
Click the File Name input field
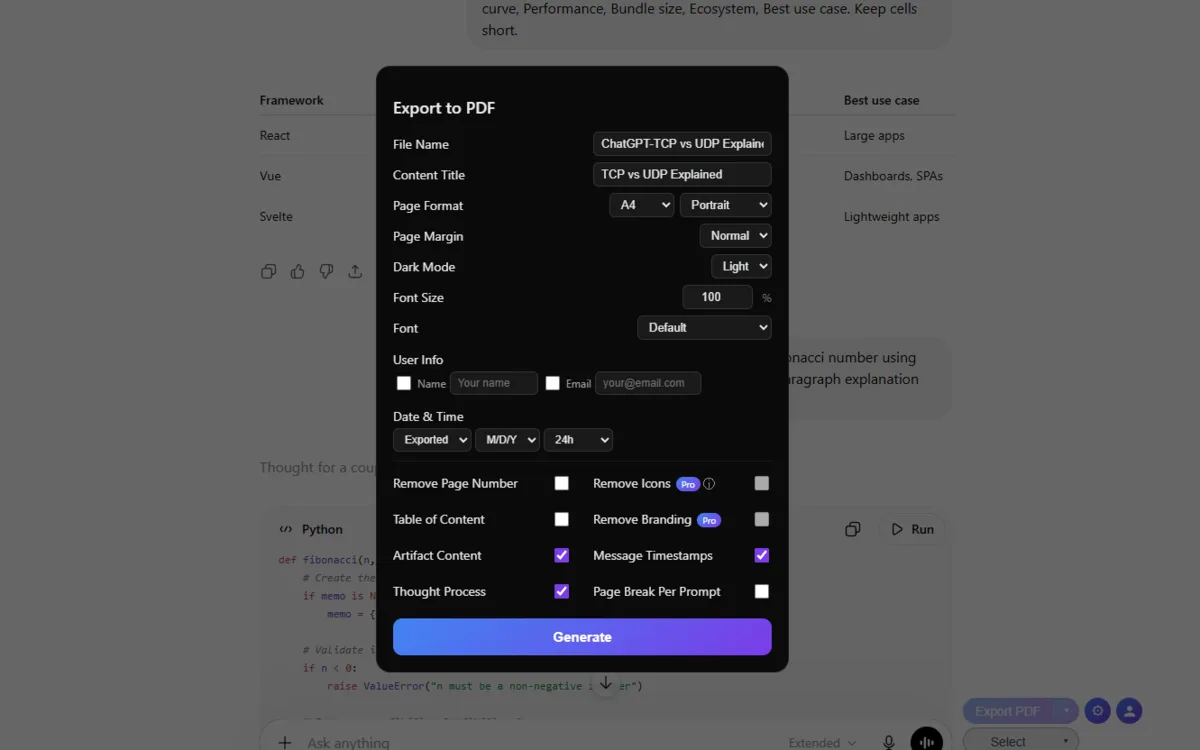click(x=682, y=144)
